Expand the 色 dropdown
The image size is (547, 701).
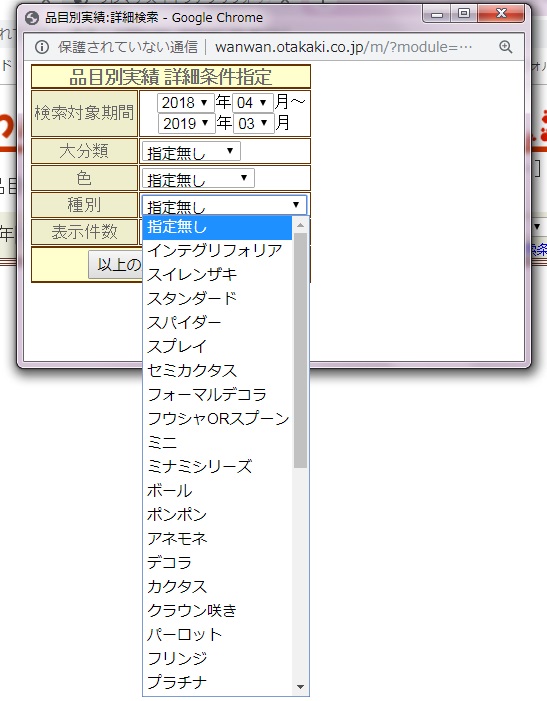click(198, 178)
